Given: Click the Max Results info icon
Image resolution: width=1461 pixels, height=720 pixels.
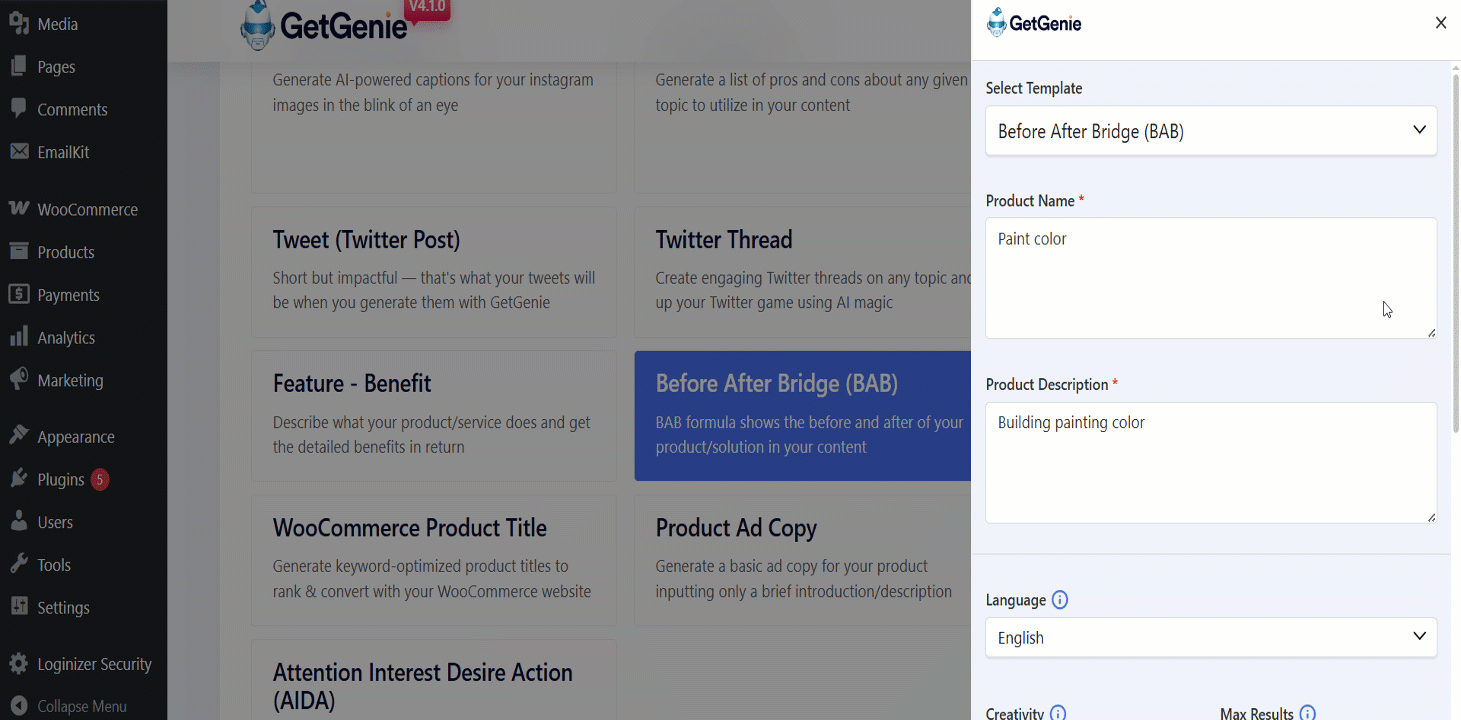Looking at the screenshot, I should coord(1307,713).
